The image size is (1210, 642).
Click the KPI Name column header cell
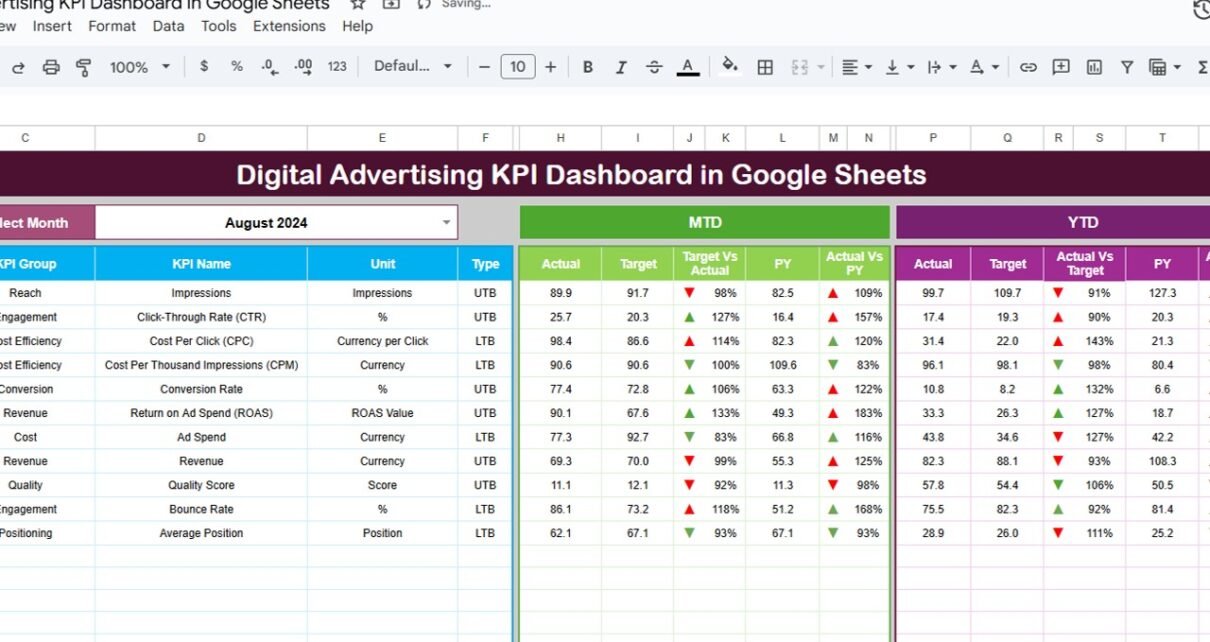pyautogui.click(x=201, y=264)
